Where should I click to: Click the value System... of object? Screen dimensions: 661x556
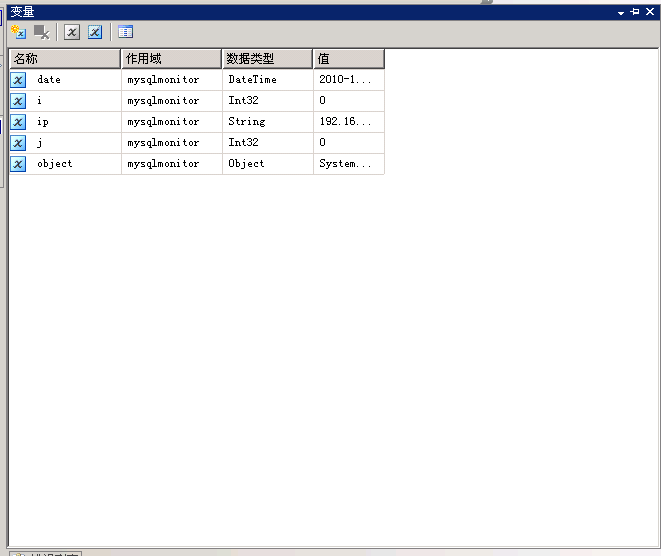tap(349, 164)
